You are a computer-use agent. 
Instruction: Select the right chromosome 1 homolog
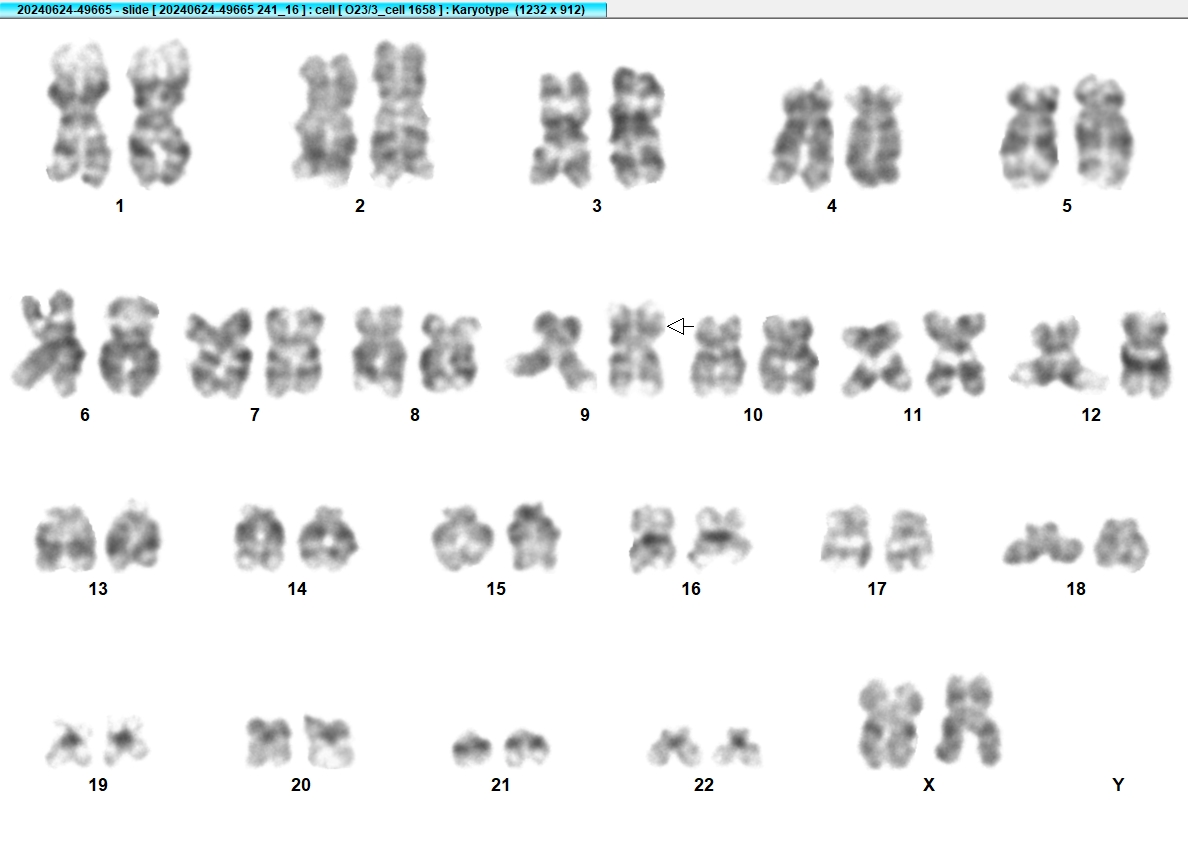[x=159, y=112]
